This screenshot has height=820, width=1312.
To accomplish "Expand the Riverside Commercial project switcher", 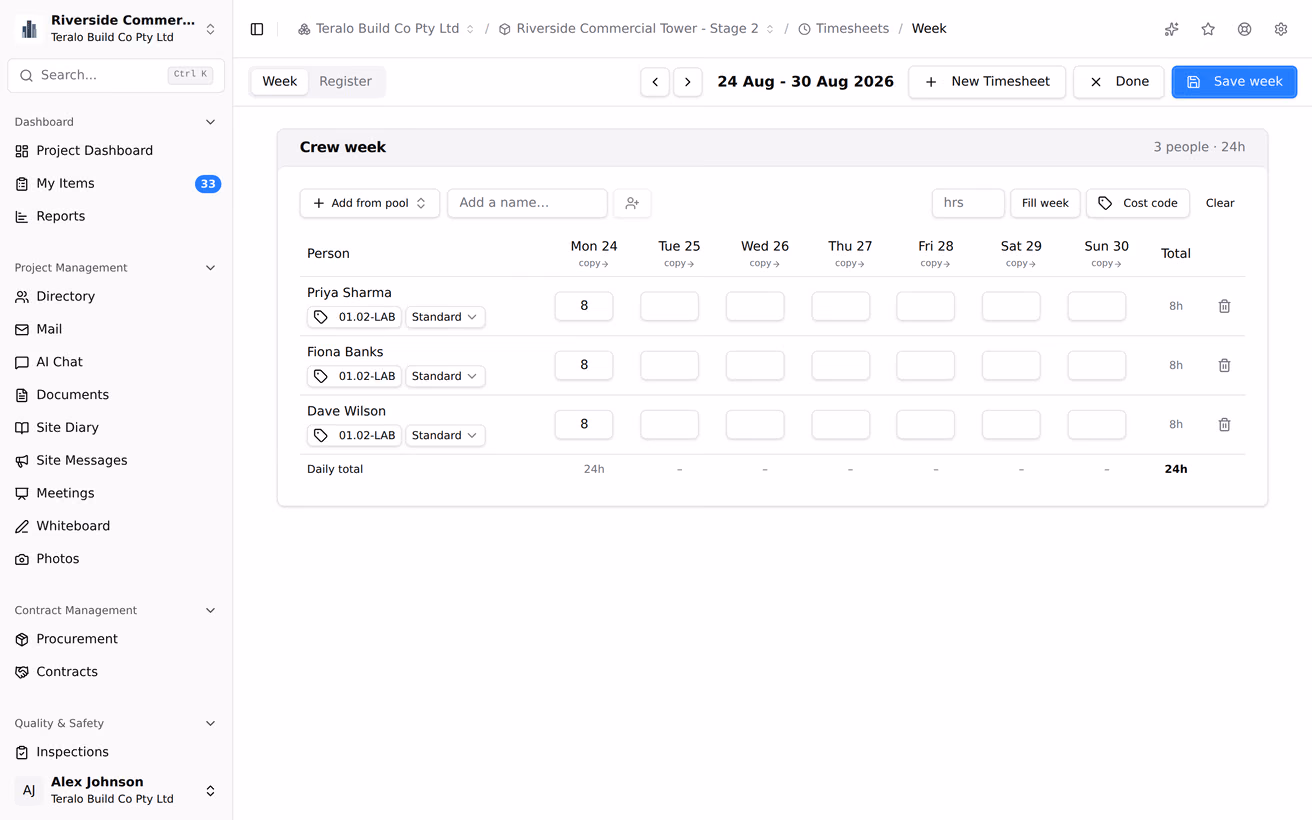I will [x=116, y=29].
